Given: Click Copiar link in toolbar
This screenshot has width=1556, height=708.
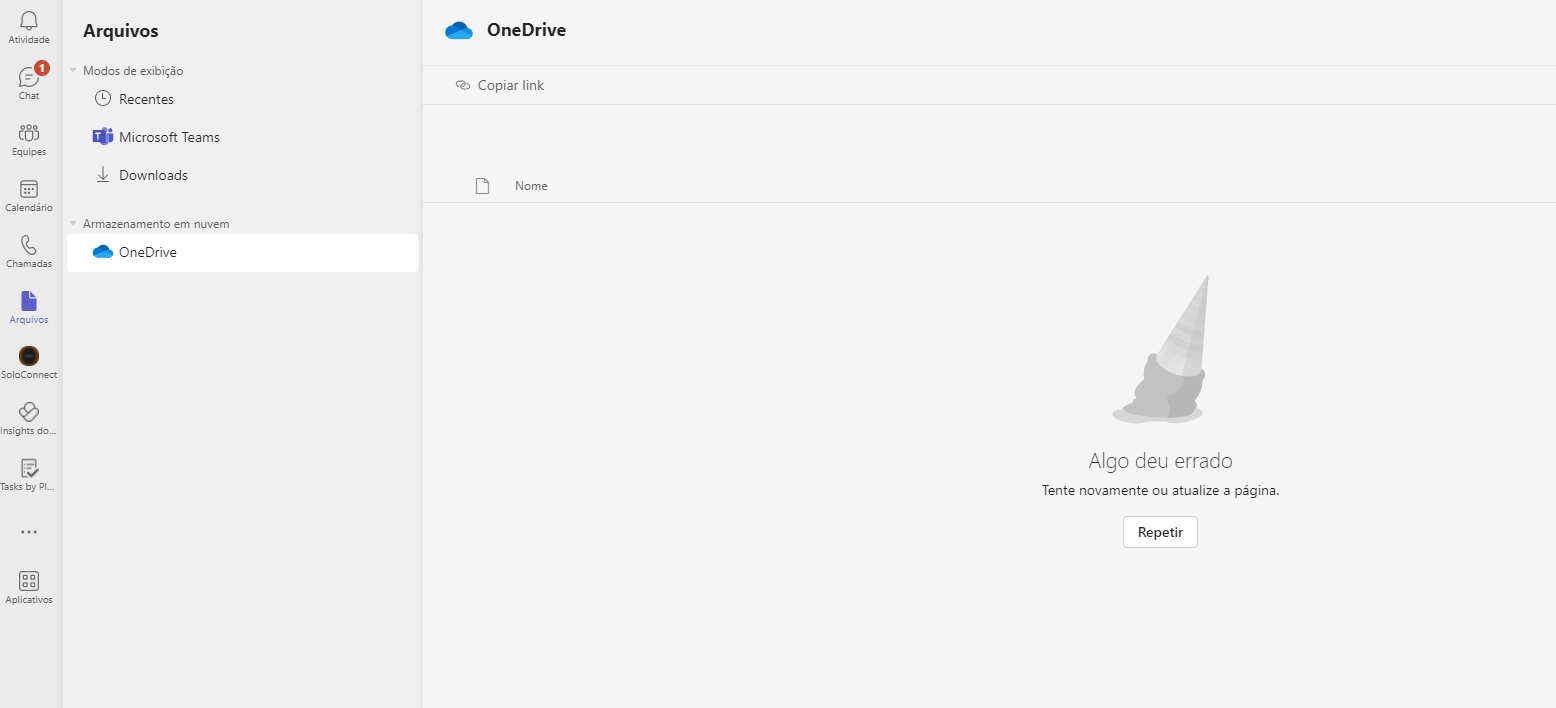Looking at the screenshot, I should pos(500,85).
